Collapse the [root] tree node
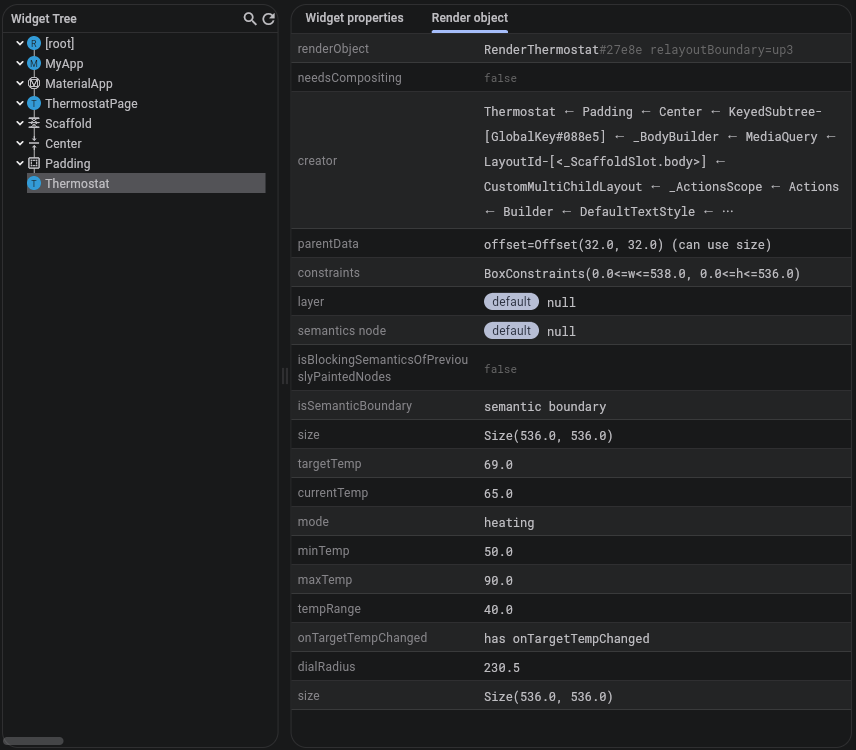856x750 pixels. [20, 43]
